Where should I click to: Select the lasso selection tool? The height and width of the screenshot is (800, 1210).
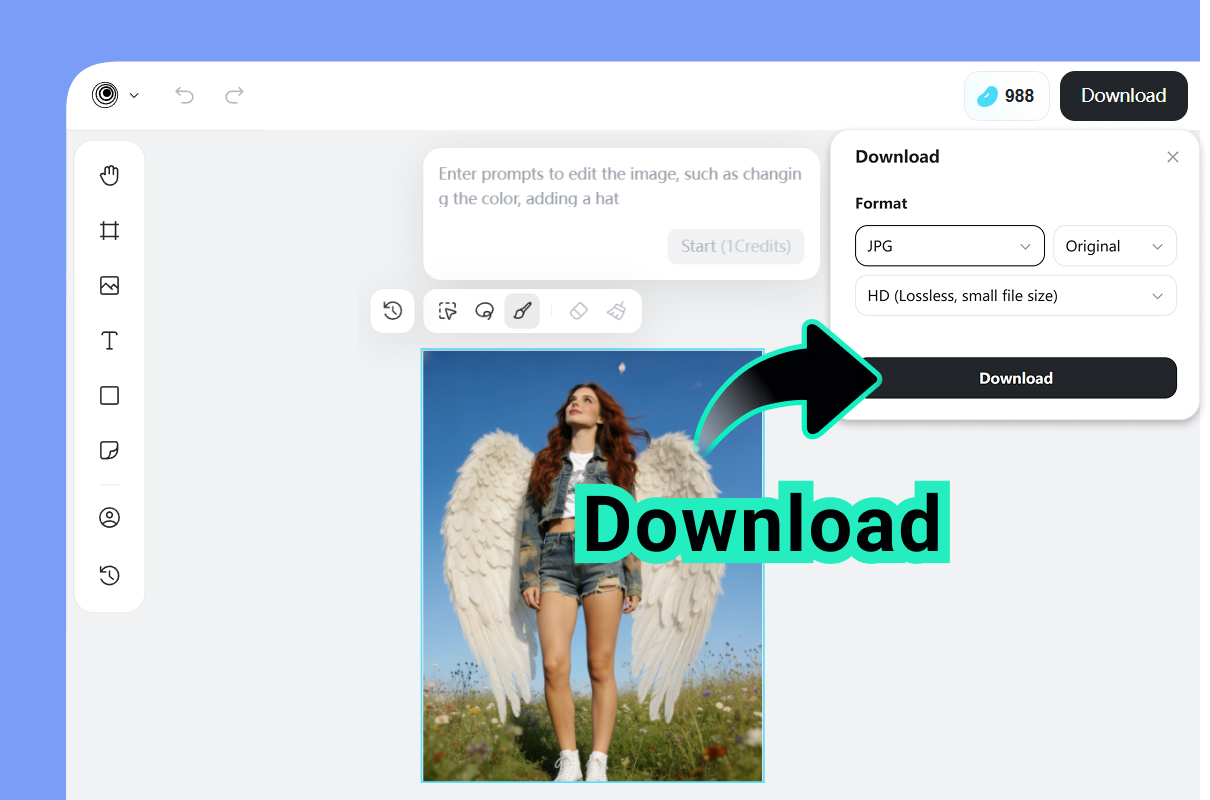[485, 311]
